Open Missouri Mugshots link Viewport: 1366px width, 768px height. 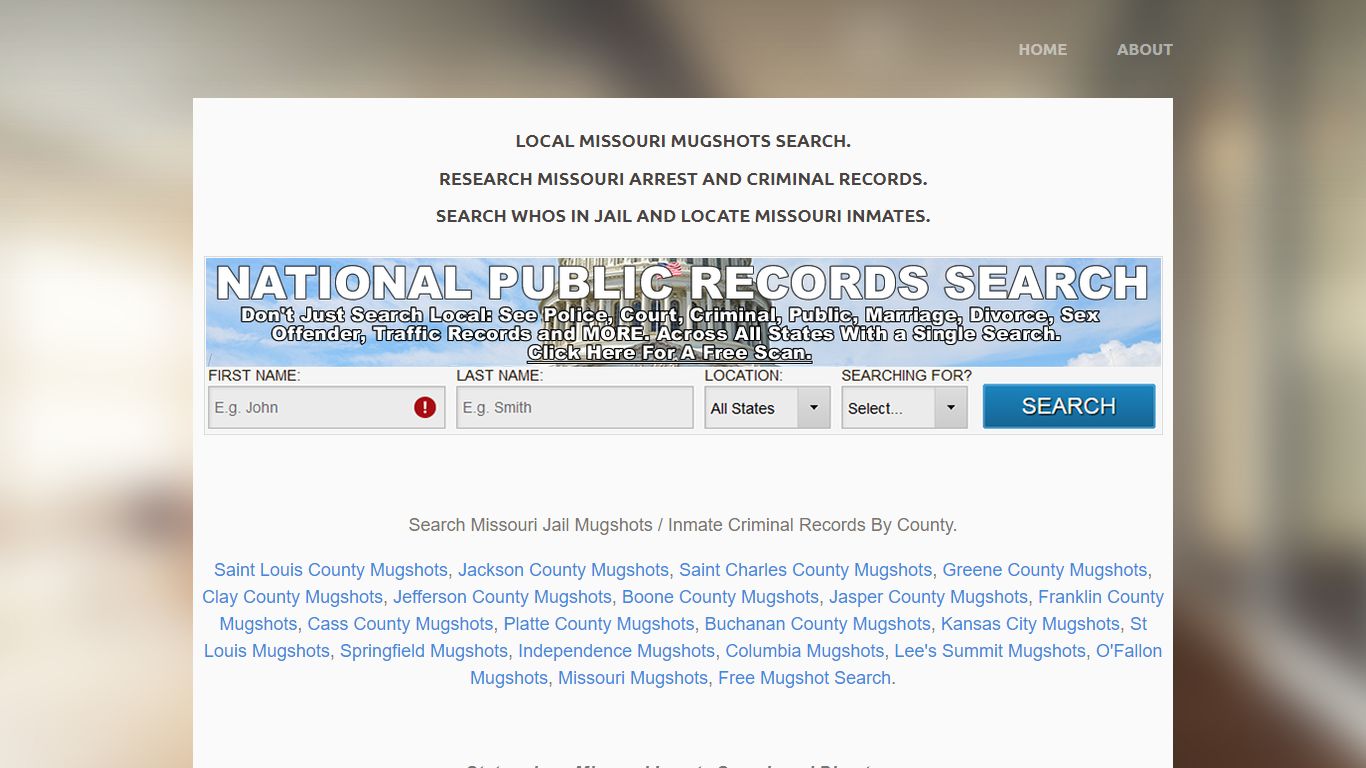pyautogui.click(x=633, y=678)
